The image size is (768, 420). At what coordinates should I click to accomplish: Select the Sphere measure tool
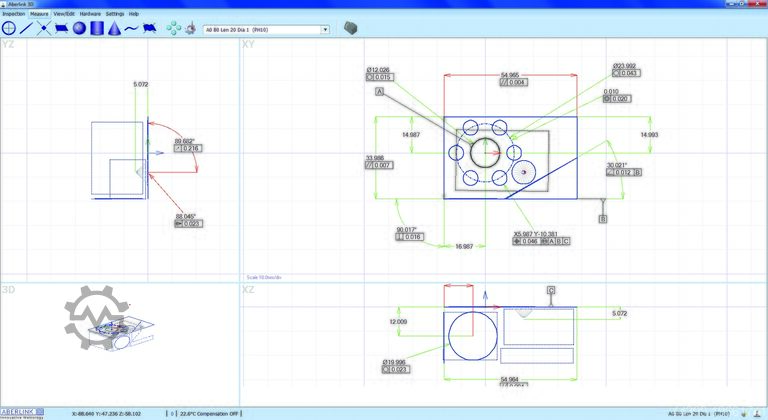(78, 29)
